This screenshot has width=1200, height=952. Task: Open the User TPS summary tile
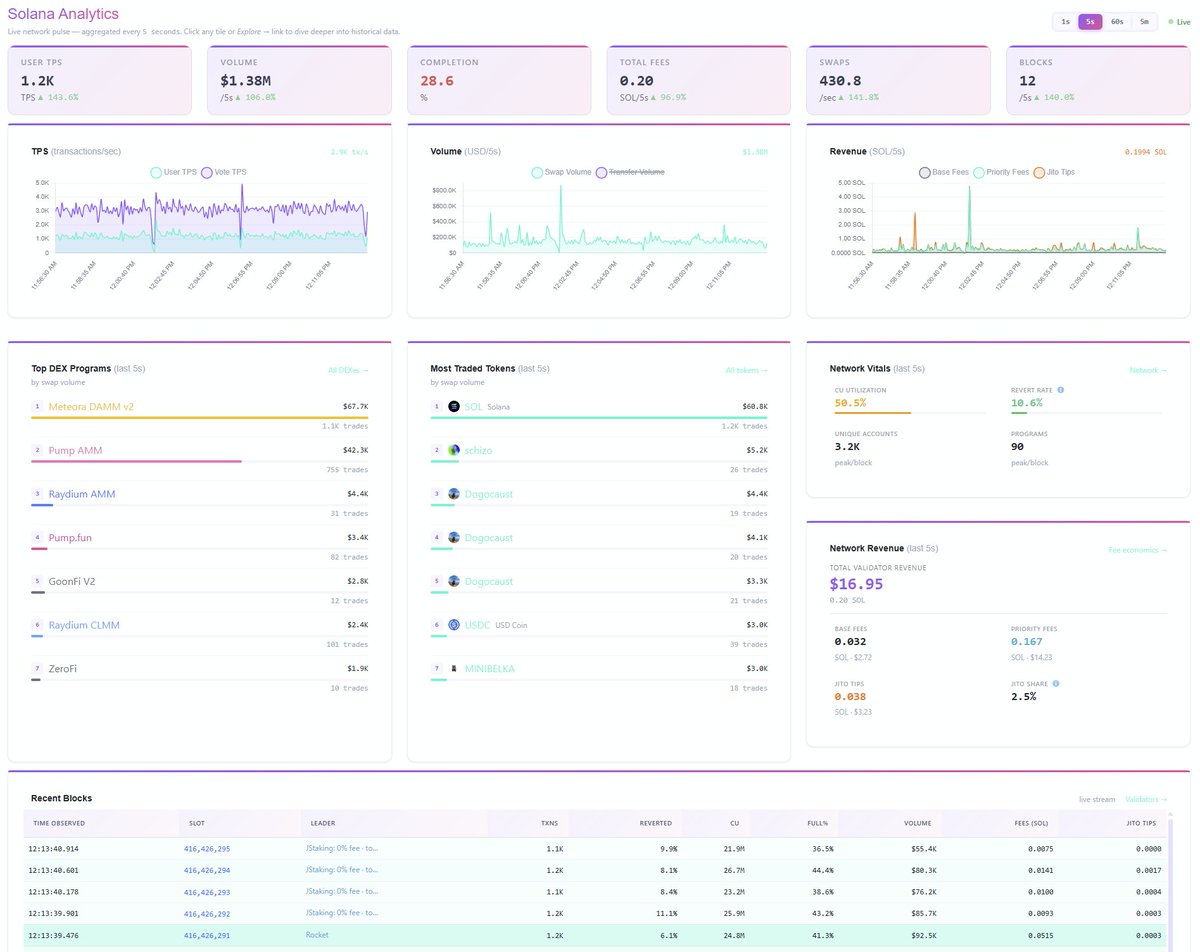pyautogui.click(x=99, y=80)
